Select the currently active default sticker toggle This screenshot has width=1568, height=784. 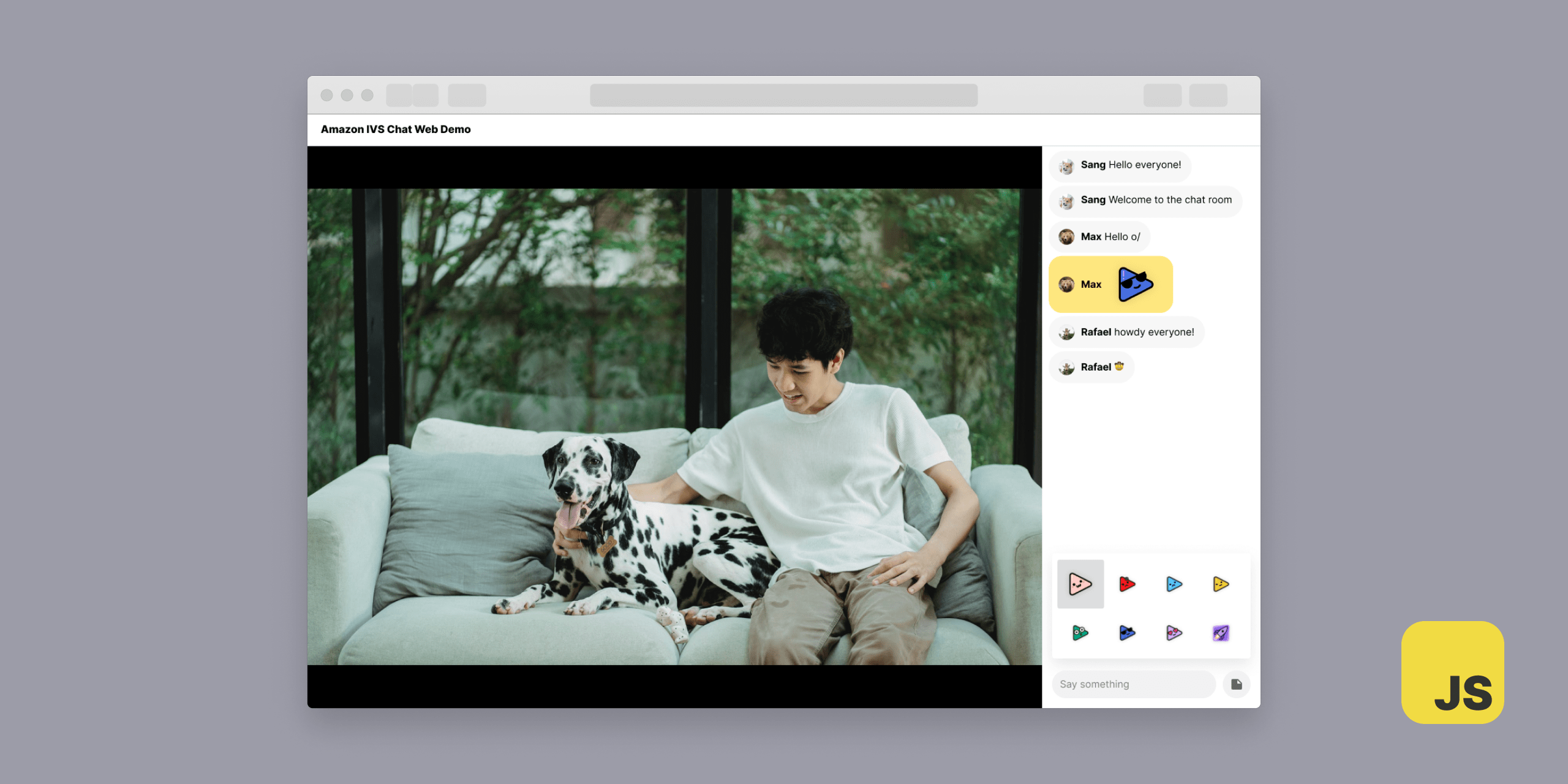click(x=1081, y=584)
